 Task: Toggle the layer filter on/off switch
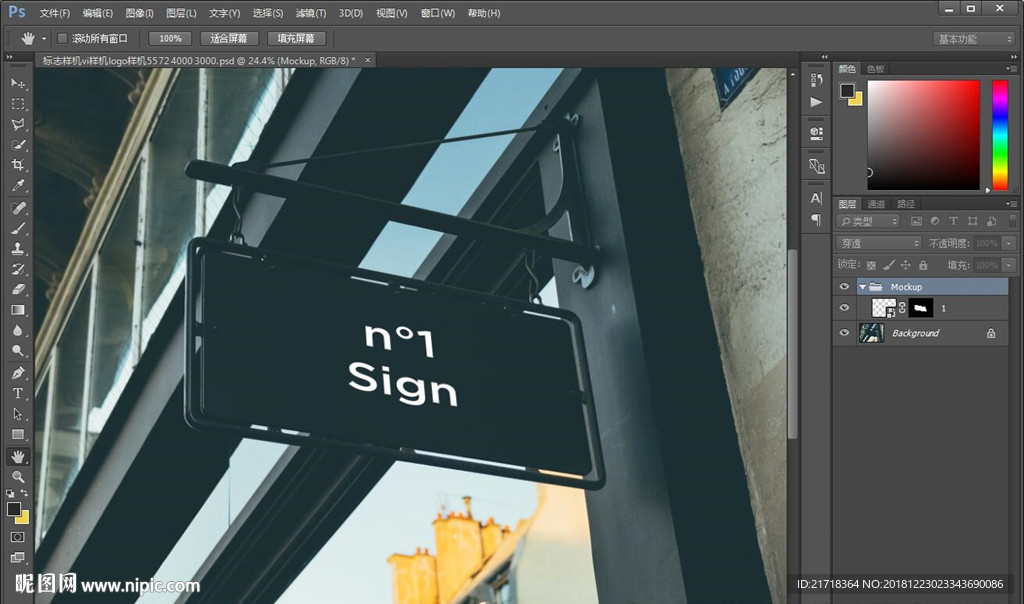[1012, 221]
